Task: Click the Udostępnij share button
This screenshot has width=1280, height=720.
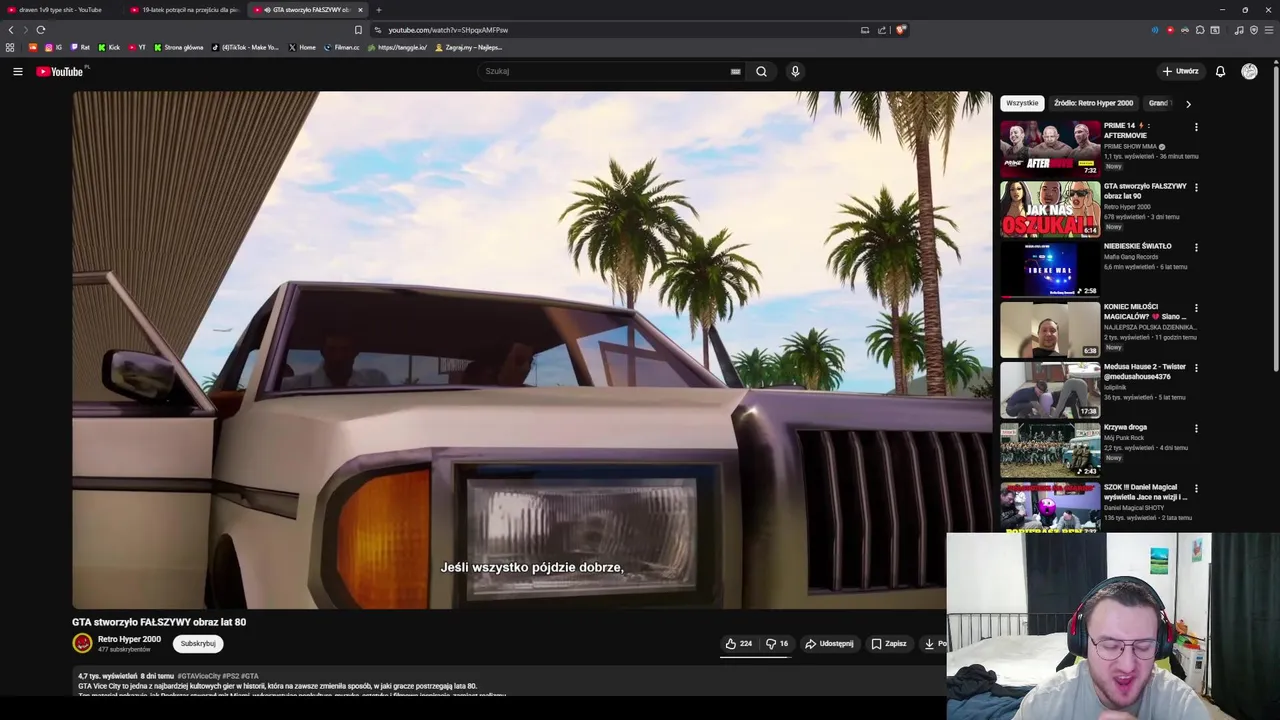Action: pos(829,644)
